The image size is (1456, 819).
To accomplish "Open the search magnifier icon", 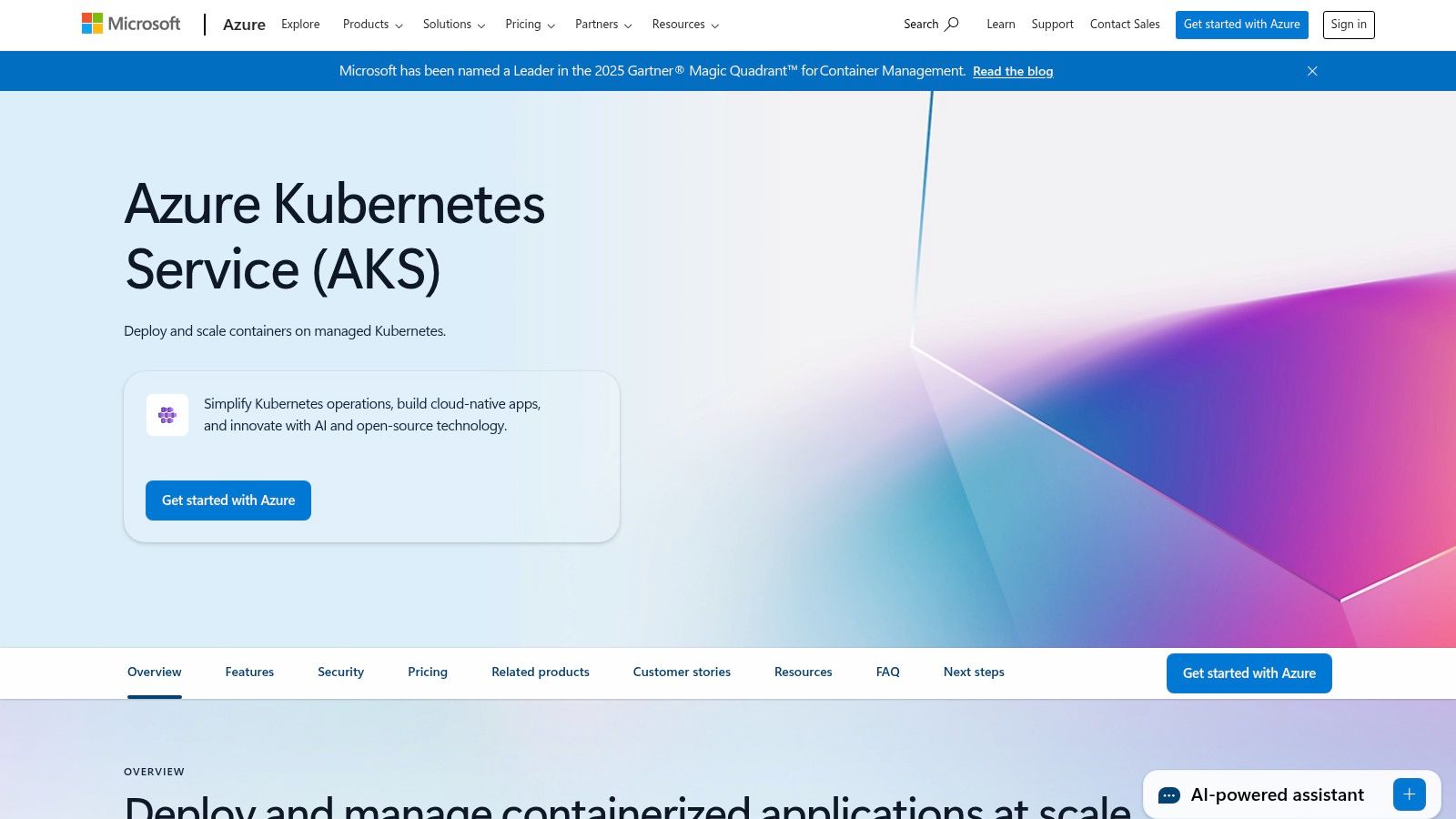I will pyautogui.click(x=951, y=25).
